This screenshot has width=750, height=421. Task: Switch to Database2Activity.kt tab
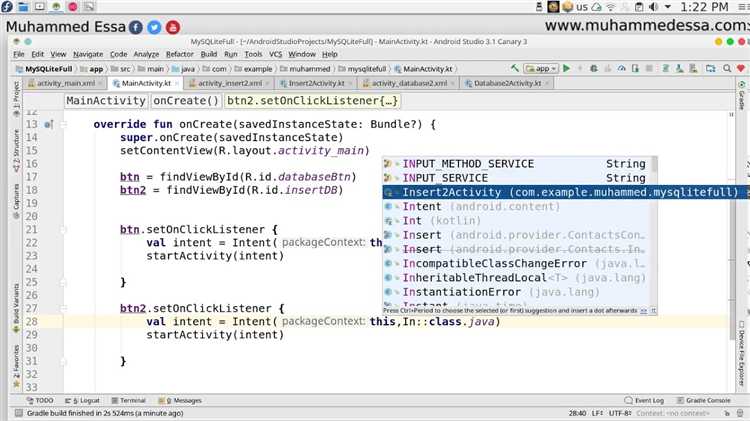click(507, 83)
